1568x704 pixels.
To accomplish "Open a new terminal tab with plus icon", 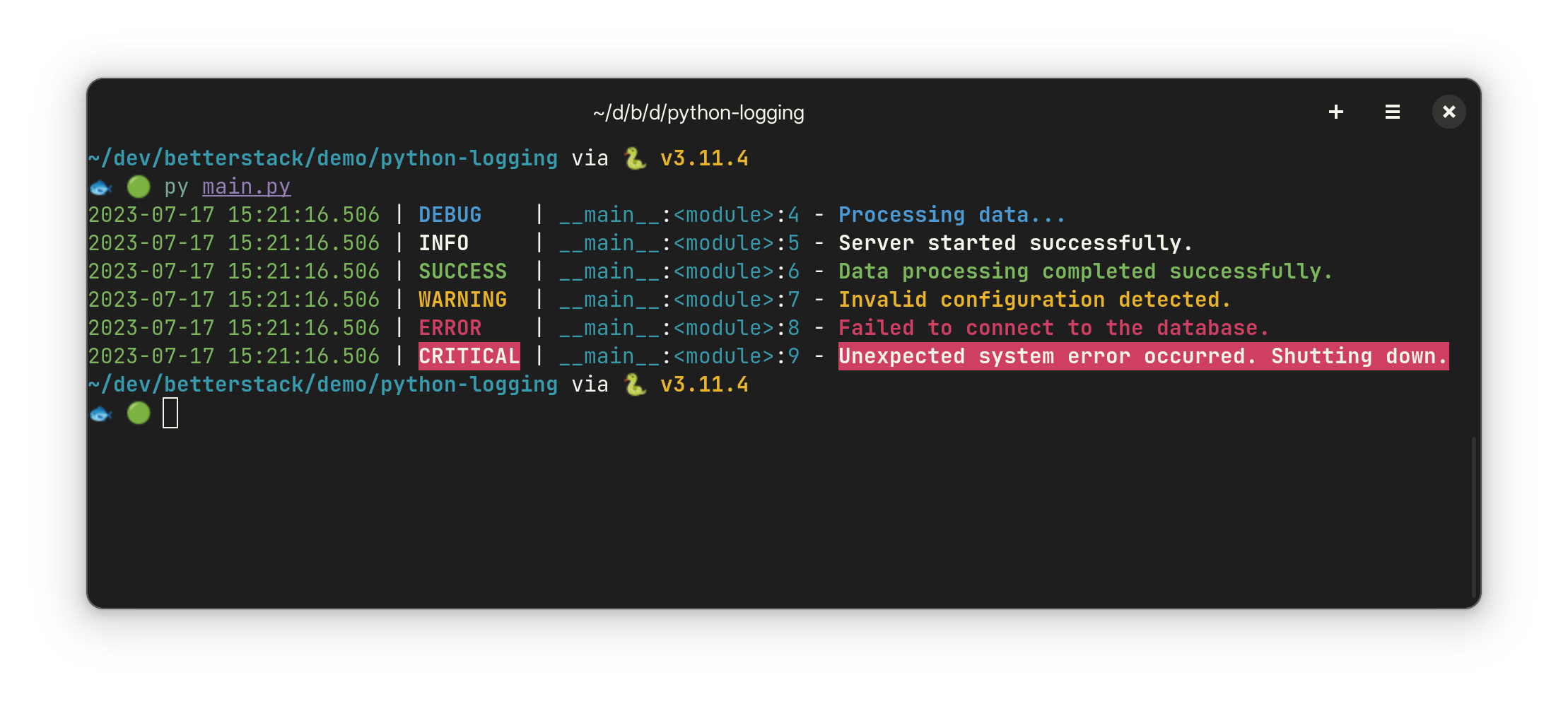I will [x=1335, y=112].
